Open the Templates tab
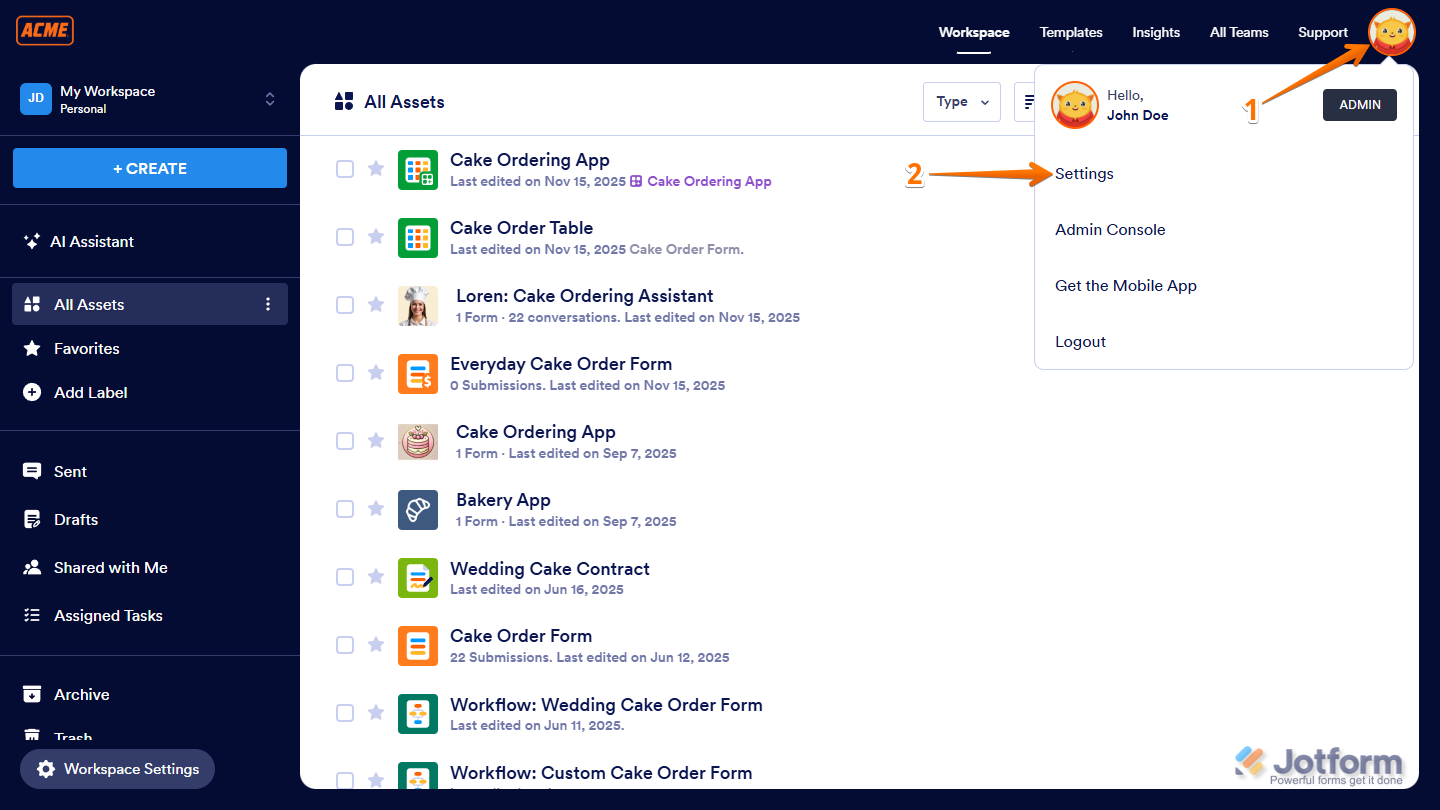Image resolution: width=1440 pixels, height=810 pixels. [x=1071, y=32]
